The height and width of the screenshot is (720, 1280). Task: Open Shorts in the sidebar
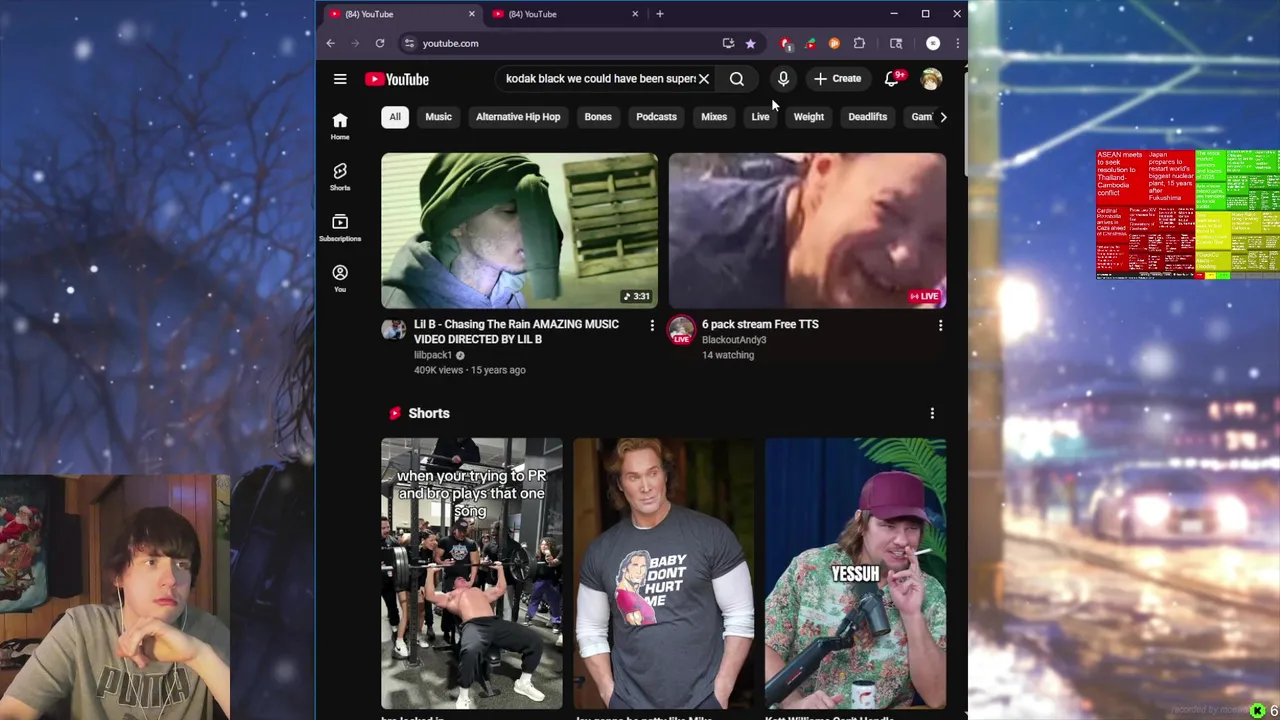[340, 177]
